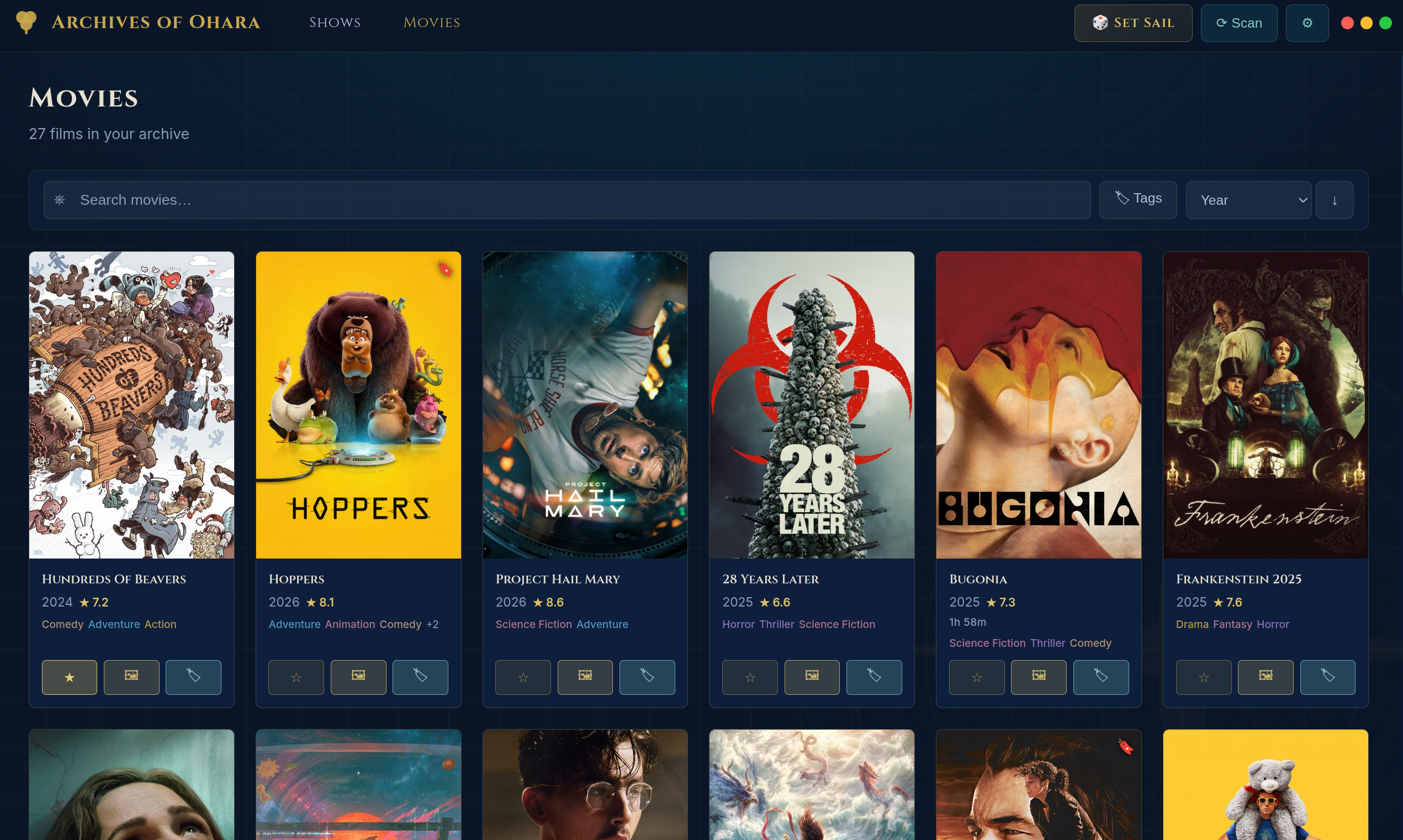The width and height of the screenshot is (1403, 840).
Task: Favorite Frankenstein 2025 with star
Action: tap(1204, 677)
